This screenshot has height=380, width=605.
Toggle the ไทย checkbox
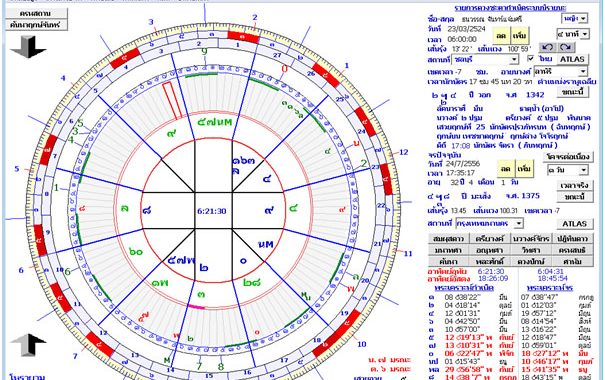(531, 58)
